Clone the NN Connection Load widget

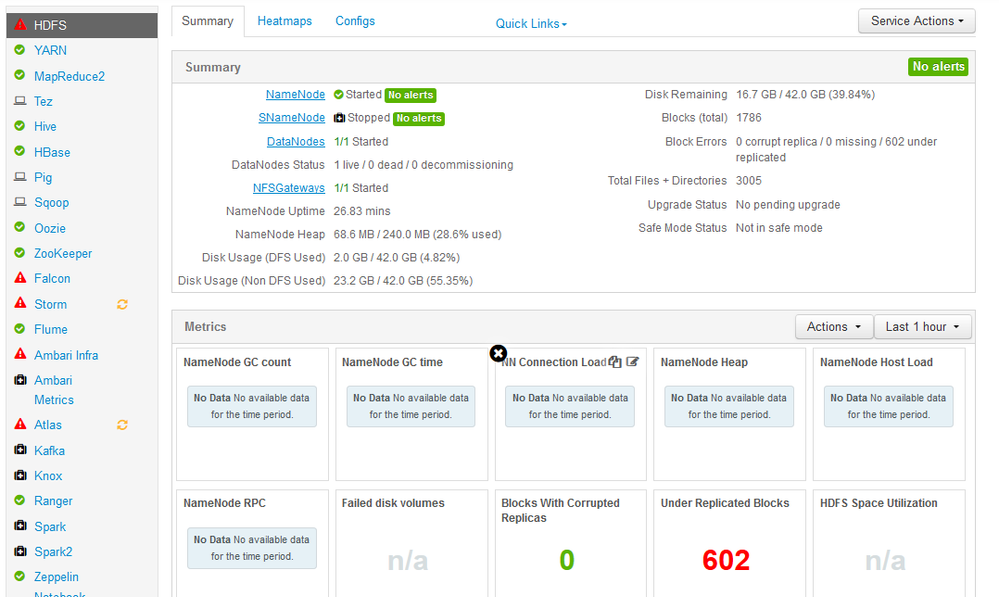tap(615, 362)
